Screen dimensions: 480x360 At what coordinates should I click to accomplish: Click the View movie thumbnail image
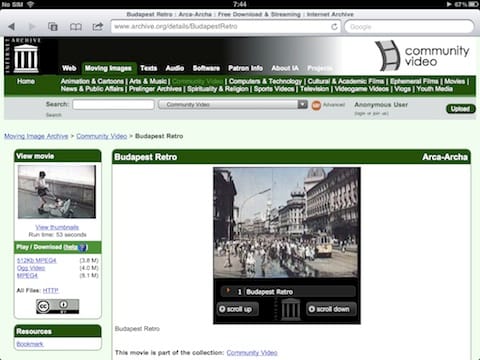57,192
